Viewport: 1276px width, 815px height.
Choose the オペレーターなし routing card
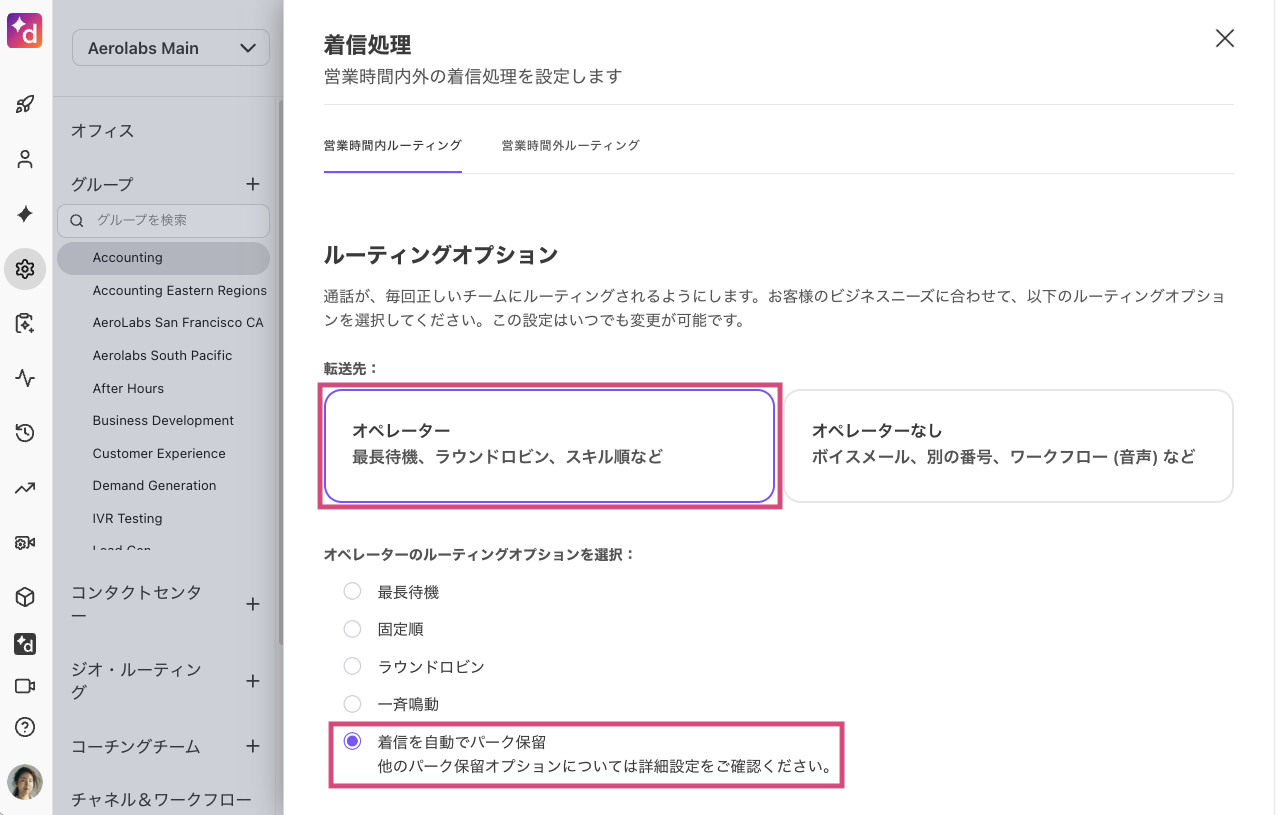[1008, 445]
